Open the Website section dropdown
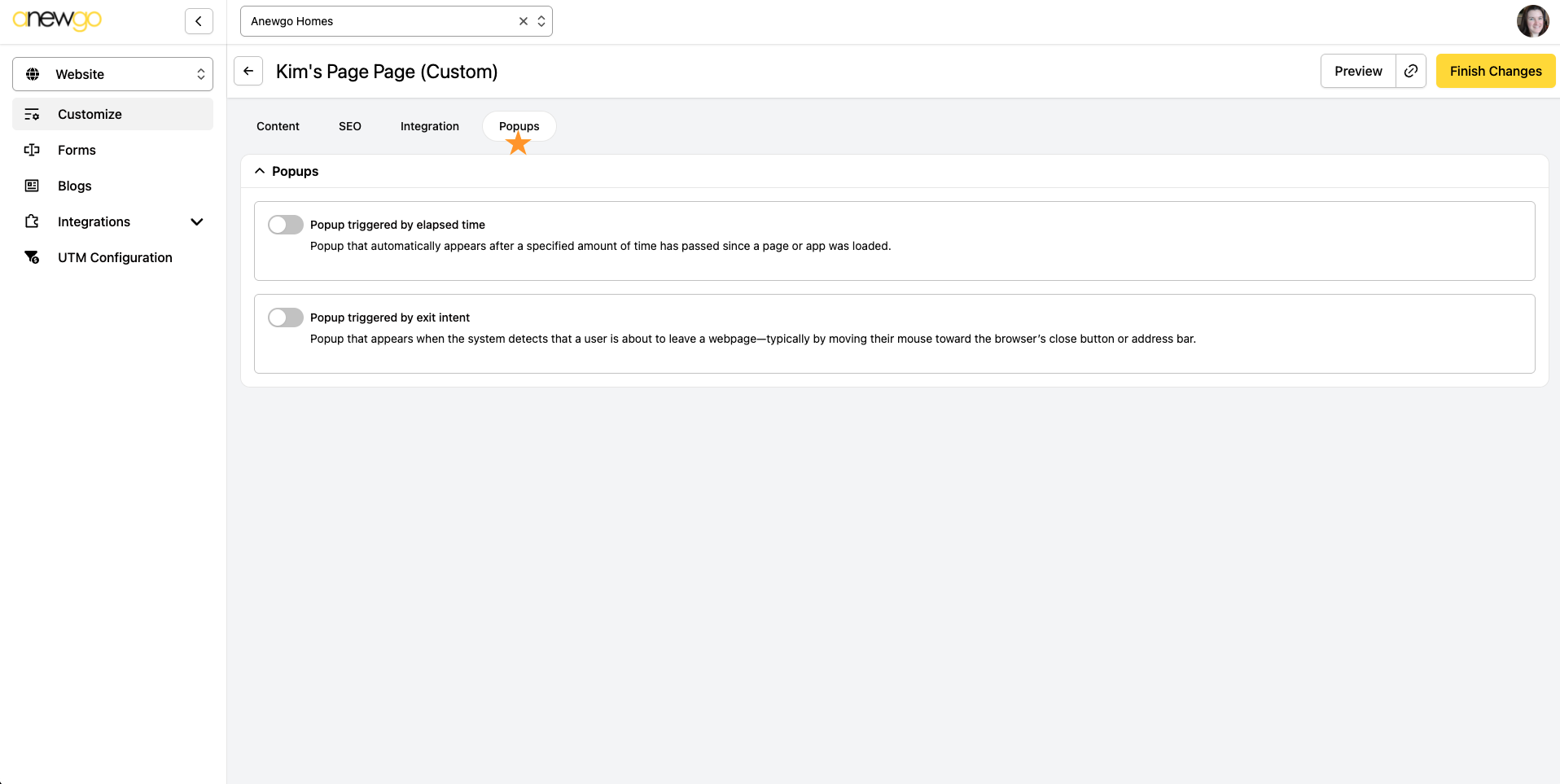Image resolution: width=1560 pixels, height=784 pixels. pos(112,74)
